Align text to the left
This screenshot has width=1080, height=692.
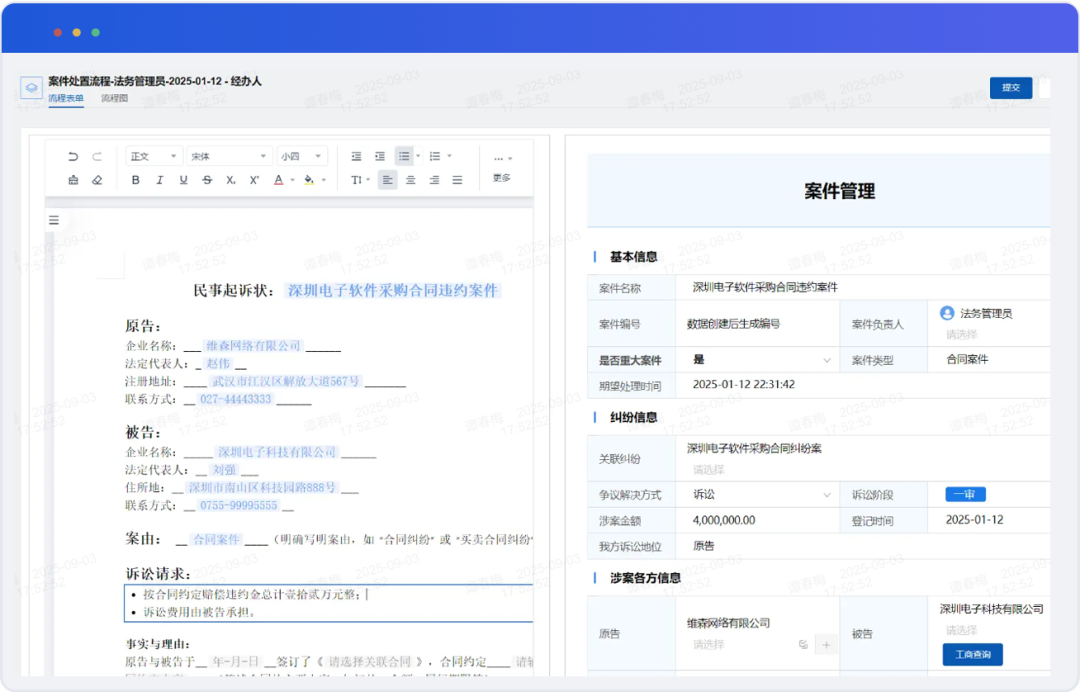coord(388,180)
